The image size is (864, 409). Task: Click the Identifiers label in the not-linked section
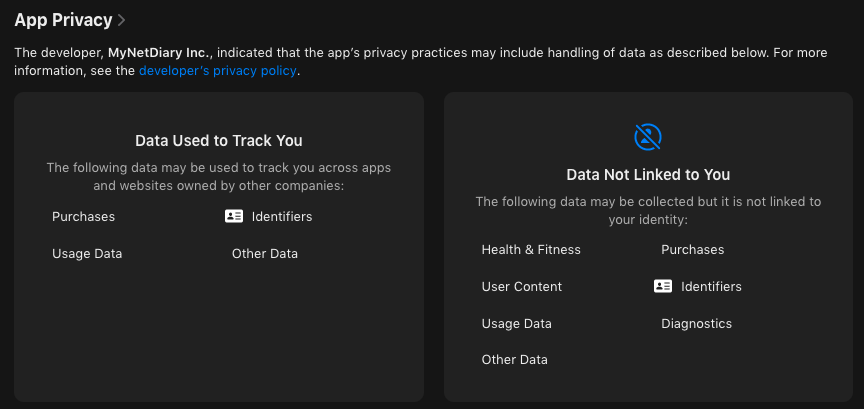[x=711, y=287]
